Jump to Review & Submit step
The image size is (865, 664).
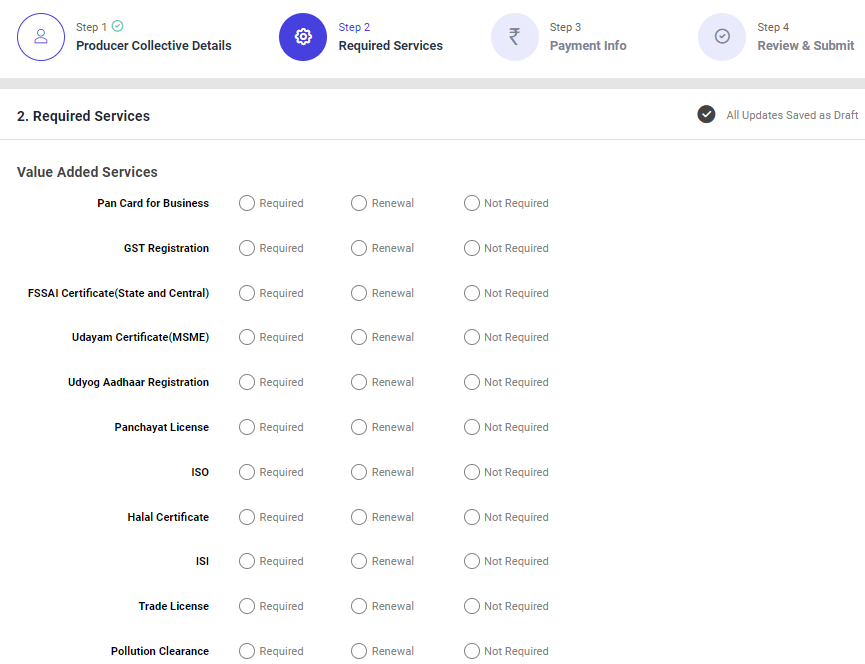pos(805,45)
